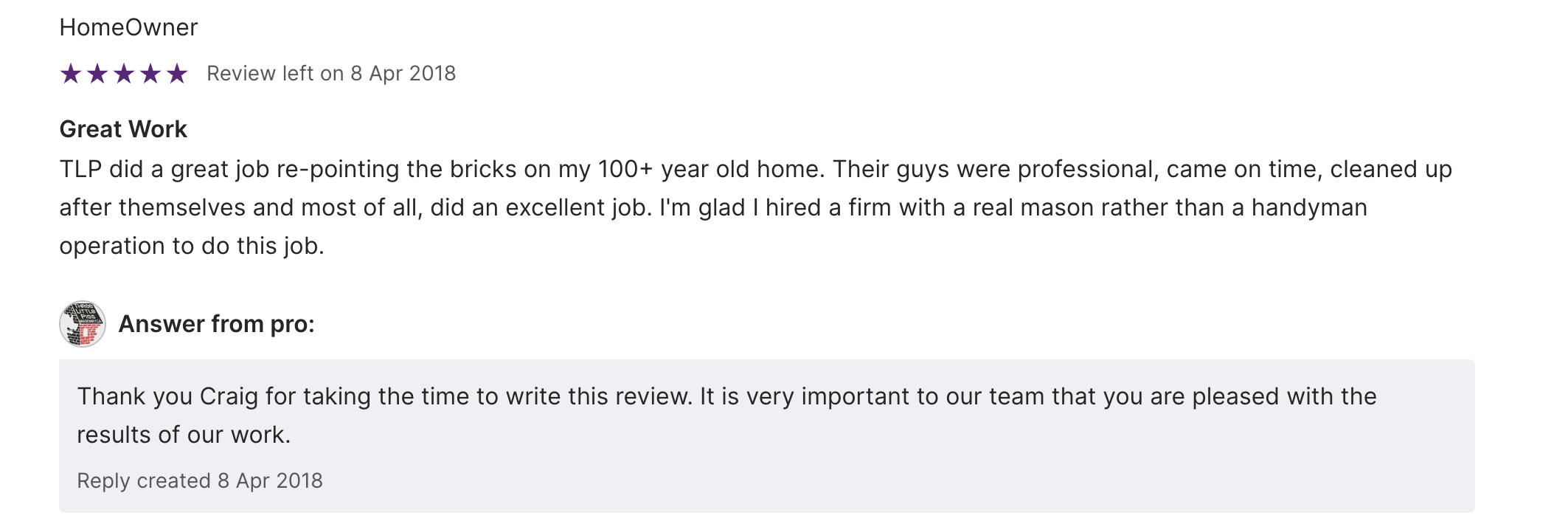
Task: Click the fourth purple rating star
Action: (150, 74)
